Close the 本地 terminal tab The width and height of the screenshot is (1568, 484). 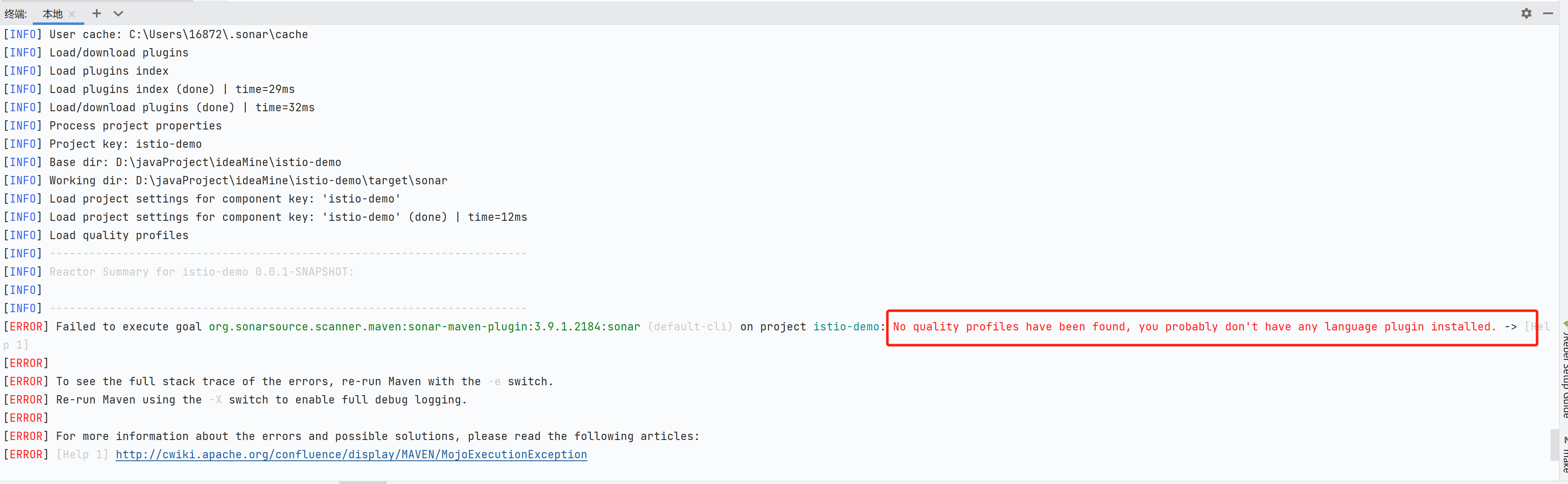pos(71,13)
